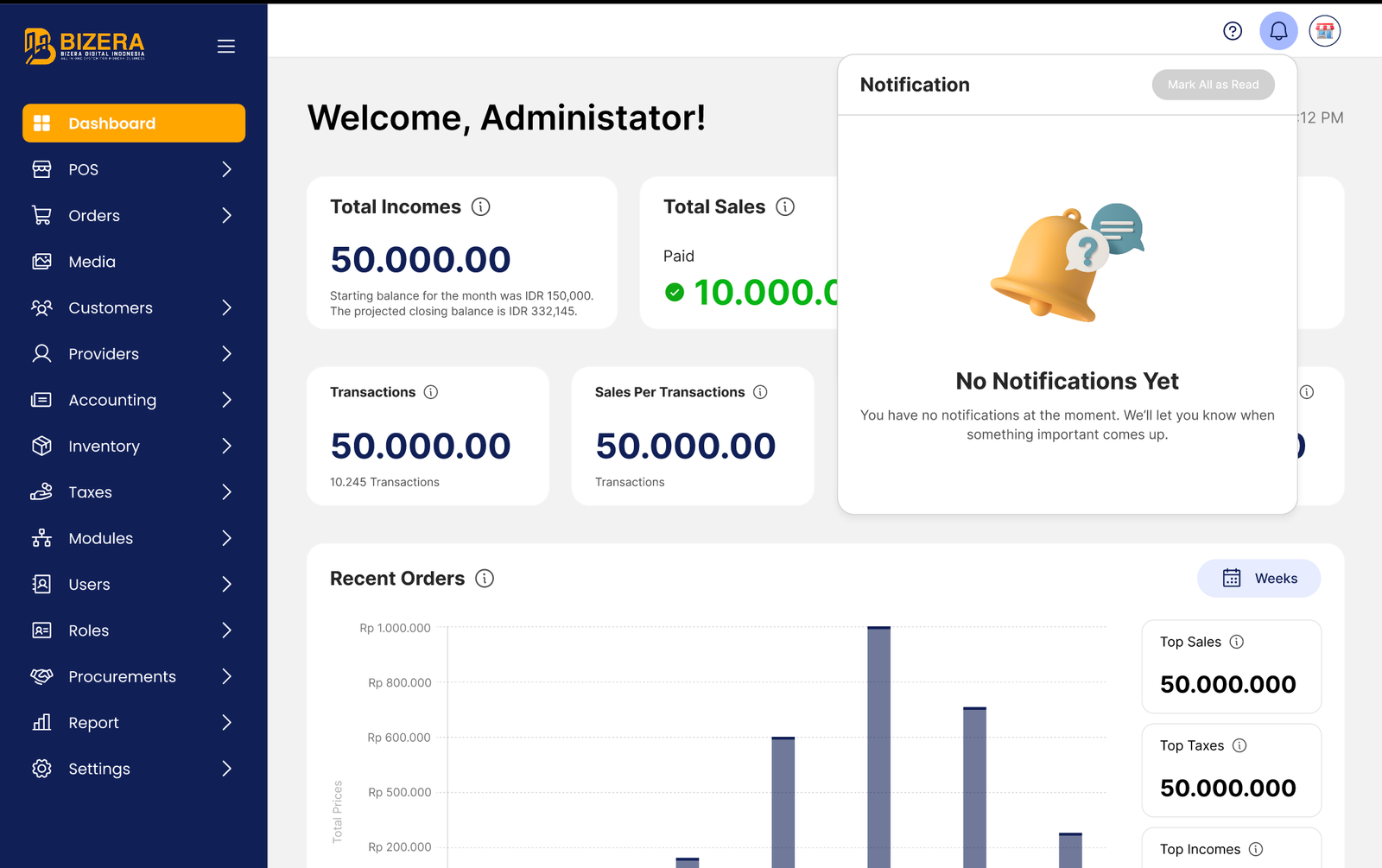
Task: Click the Report bar chart icon
Action: click(41, 722)
